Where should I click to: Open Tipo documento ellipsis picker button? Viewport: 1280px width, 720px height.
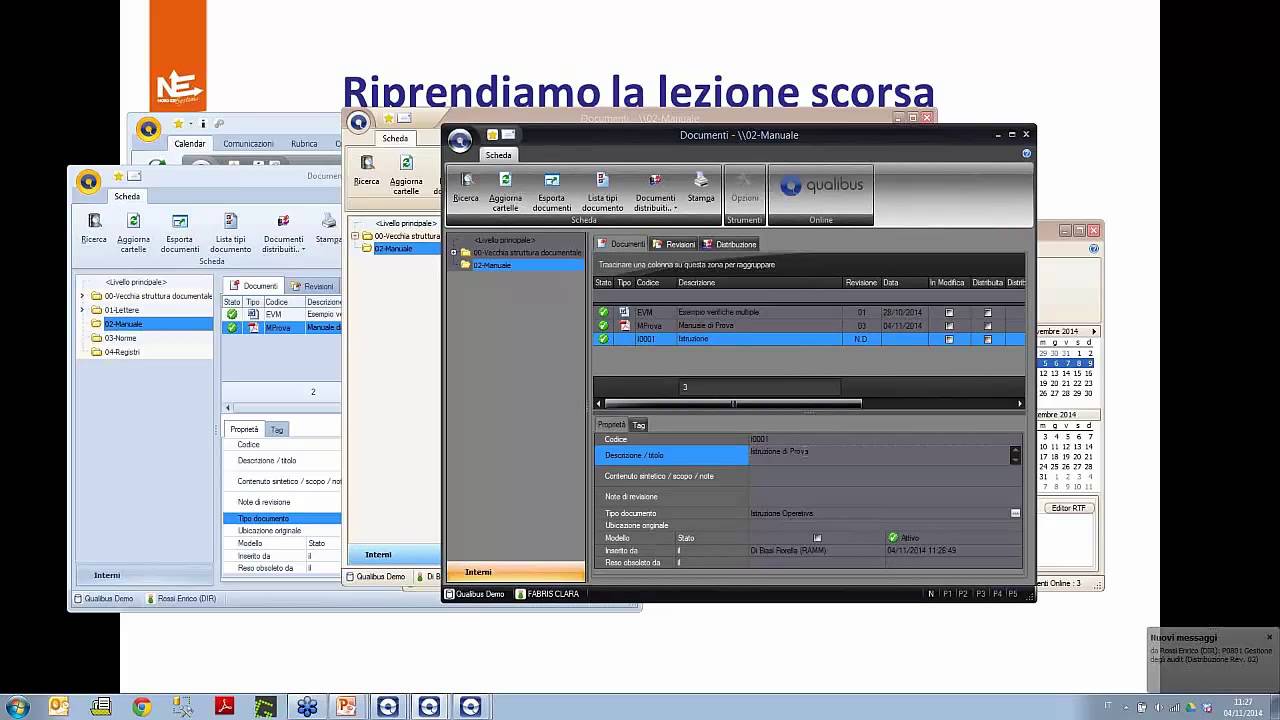(x=1015, y=513)
